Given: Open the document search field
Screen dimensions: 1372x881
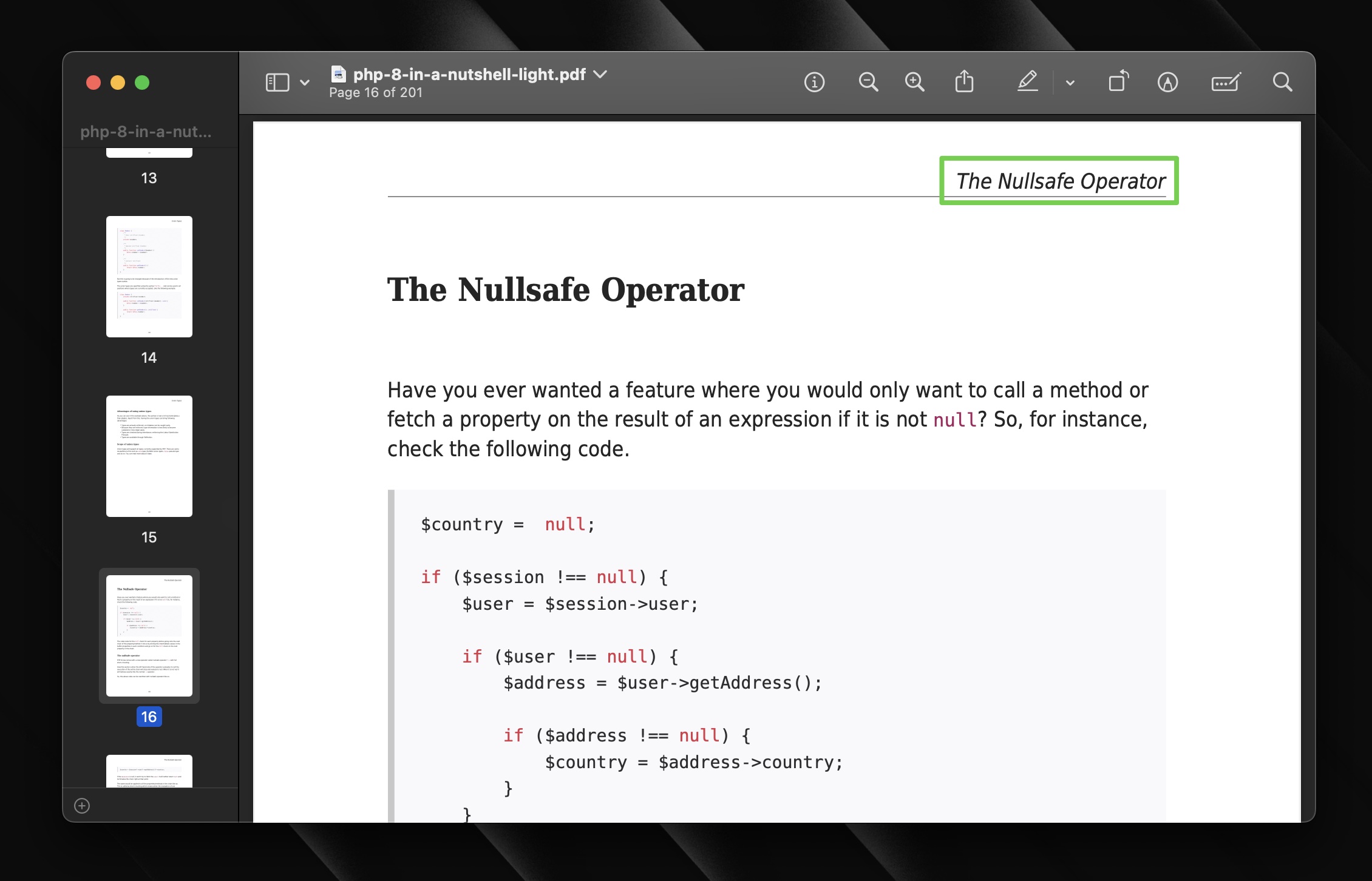Looking at the screenshot, I should click(x=1282, y=82).
